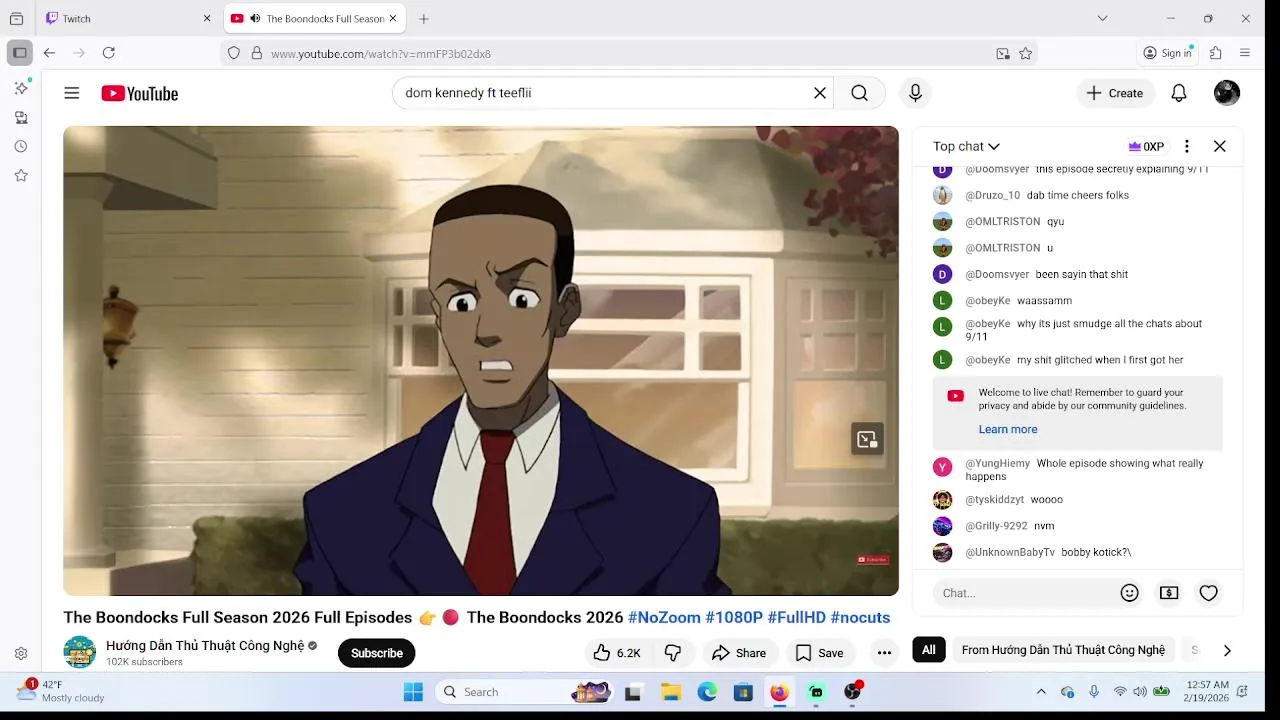The image size is (1280, 720).
Task: Open the weather widget showing 42°F
Action: click(62, 691)
